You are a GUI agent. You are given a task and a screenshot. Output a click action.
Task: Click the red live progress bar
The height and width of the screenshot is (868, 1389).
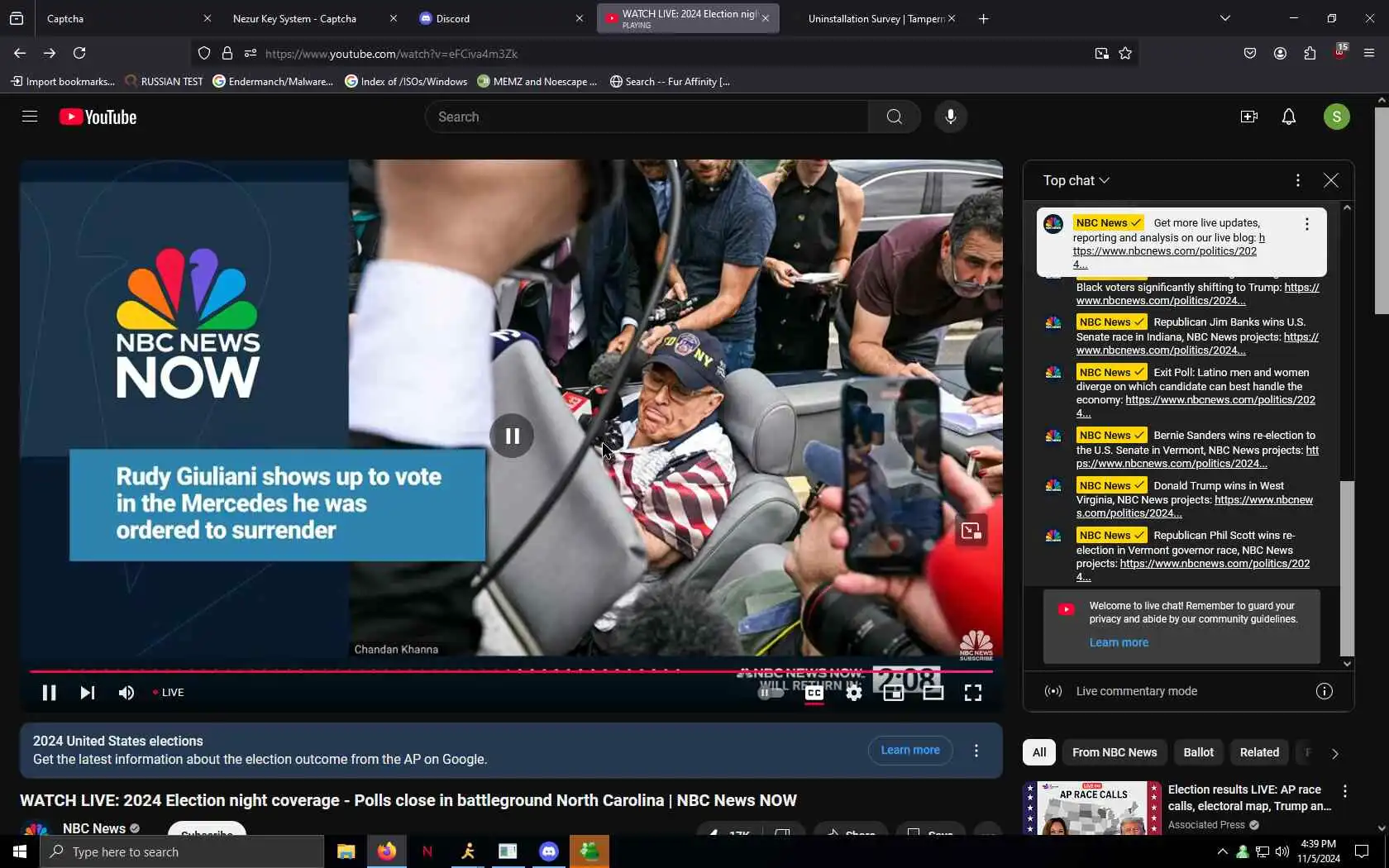[511, 671]
